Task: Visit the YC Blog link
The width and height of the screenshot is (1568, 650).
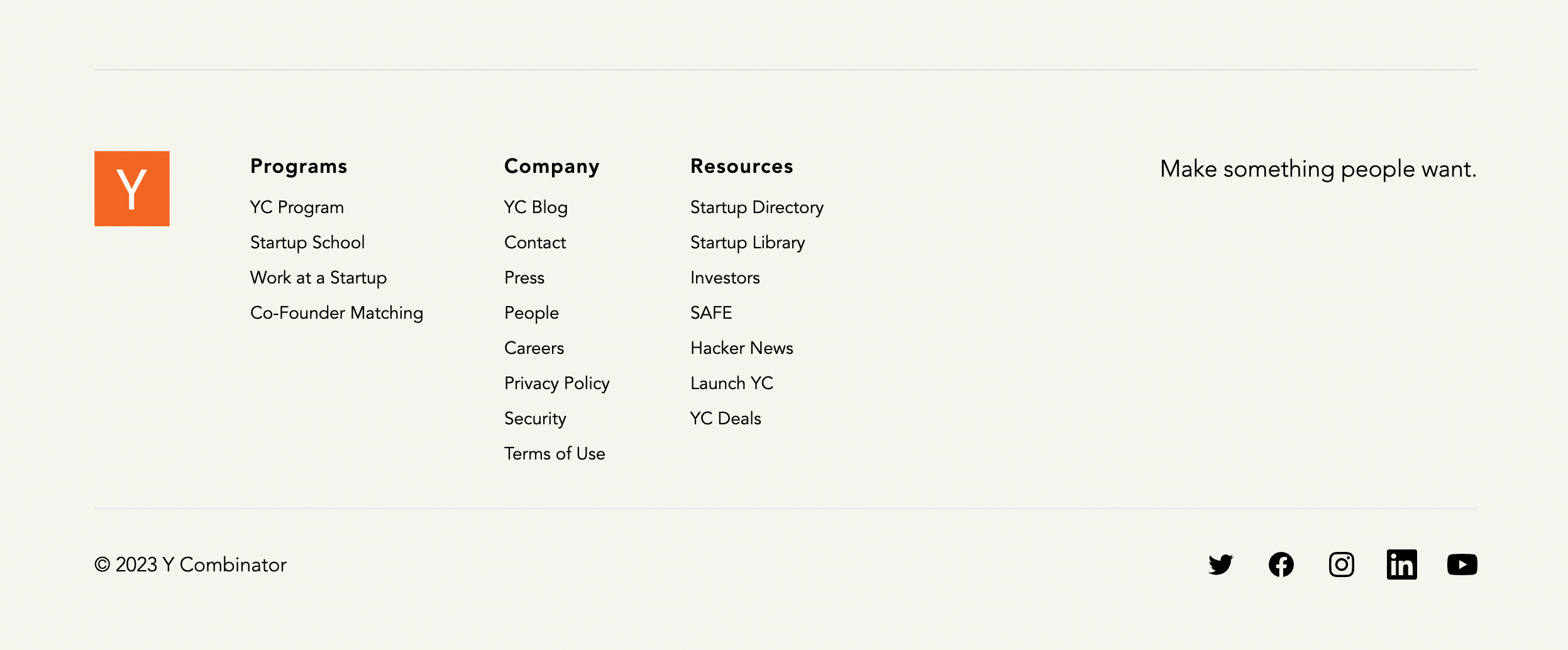Action: tap(536, 207)
